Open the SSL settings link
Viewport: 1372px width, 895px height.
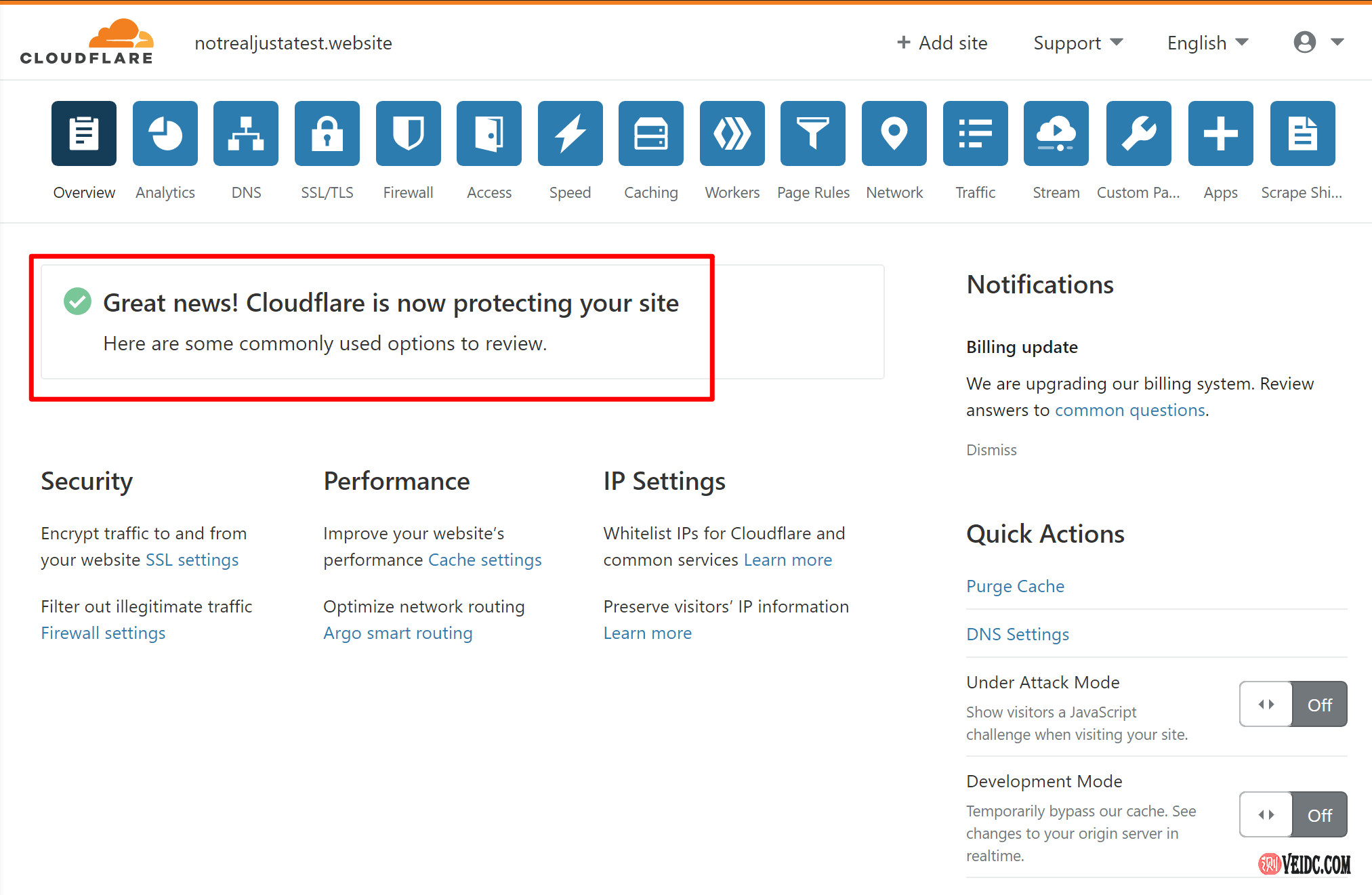coord(192,560)
